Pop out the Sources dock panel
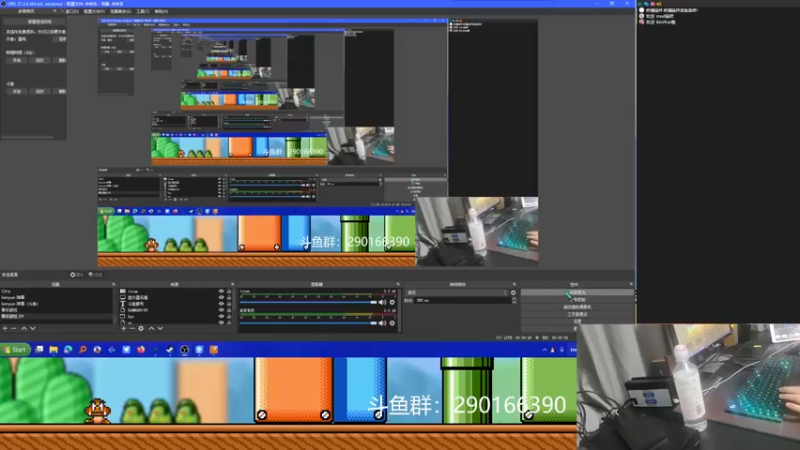This screenshot has width=800, height=450. (233, 284)
